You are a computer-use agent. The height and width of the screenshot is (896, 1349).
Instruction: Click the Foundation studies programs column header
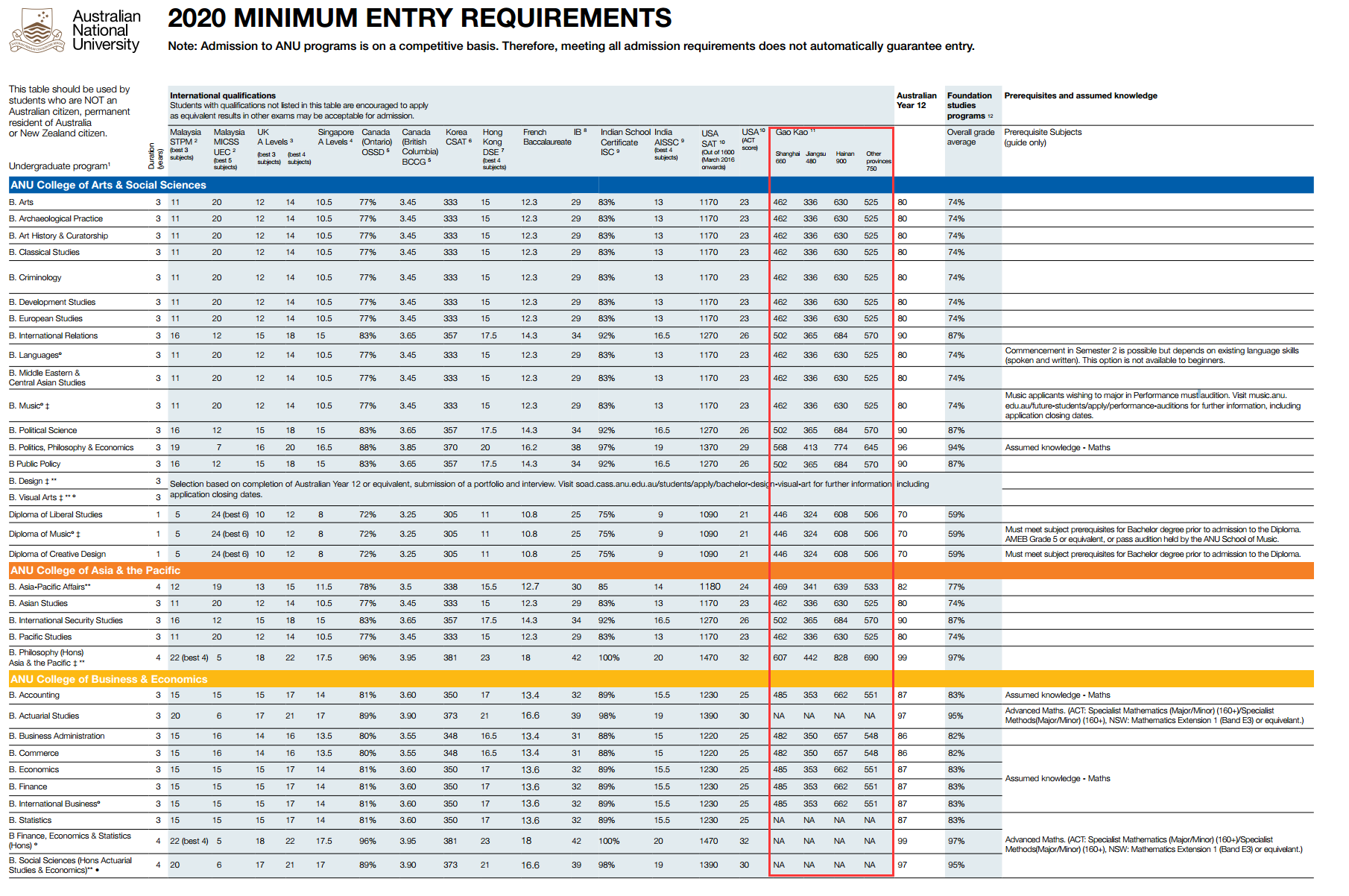click(970, 105)
